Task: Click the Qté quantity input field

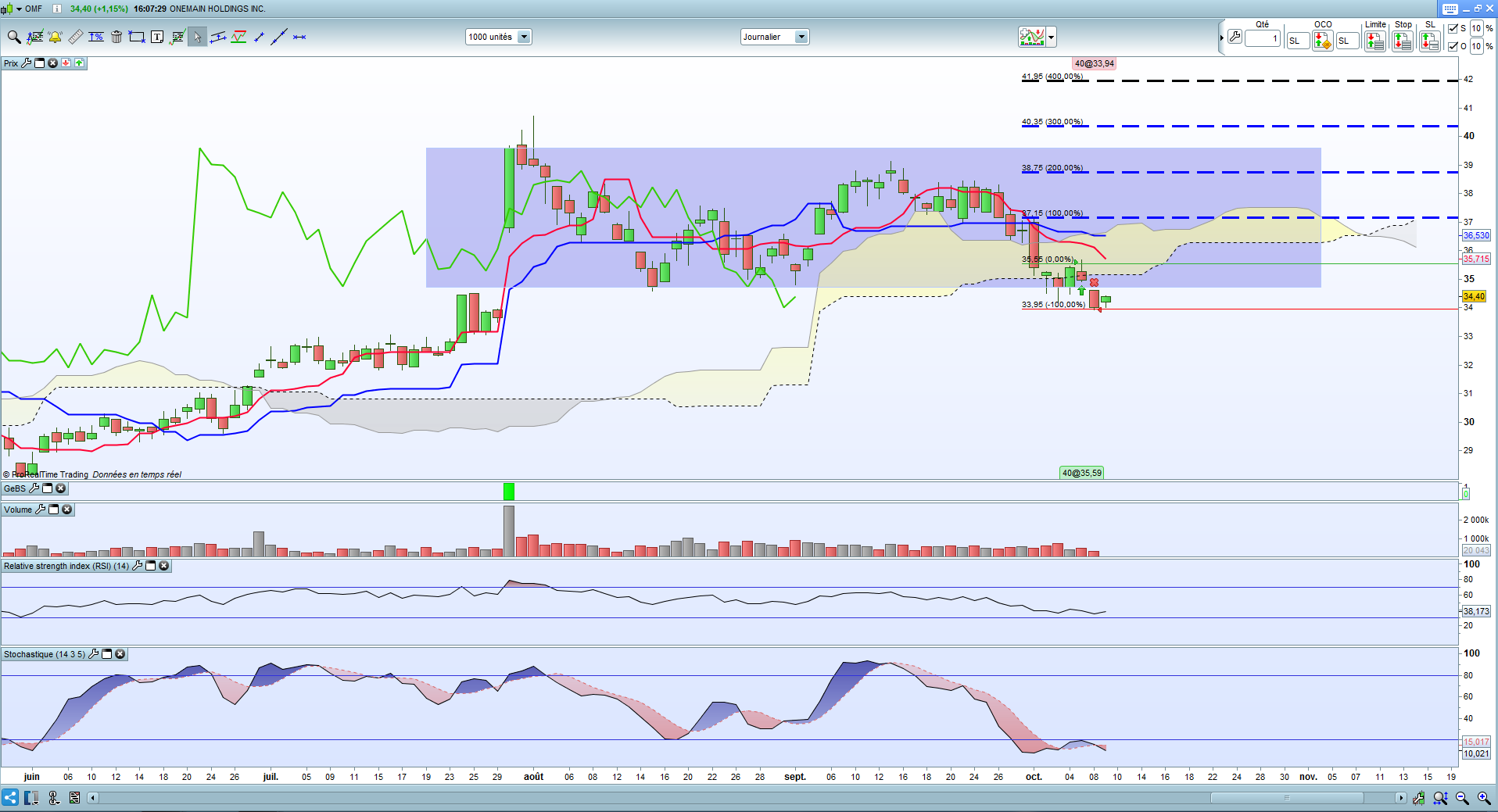Action: 1262,38
